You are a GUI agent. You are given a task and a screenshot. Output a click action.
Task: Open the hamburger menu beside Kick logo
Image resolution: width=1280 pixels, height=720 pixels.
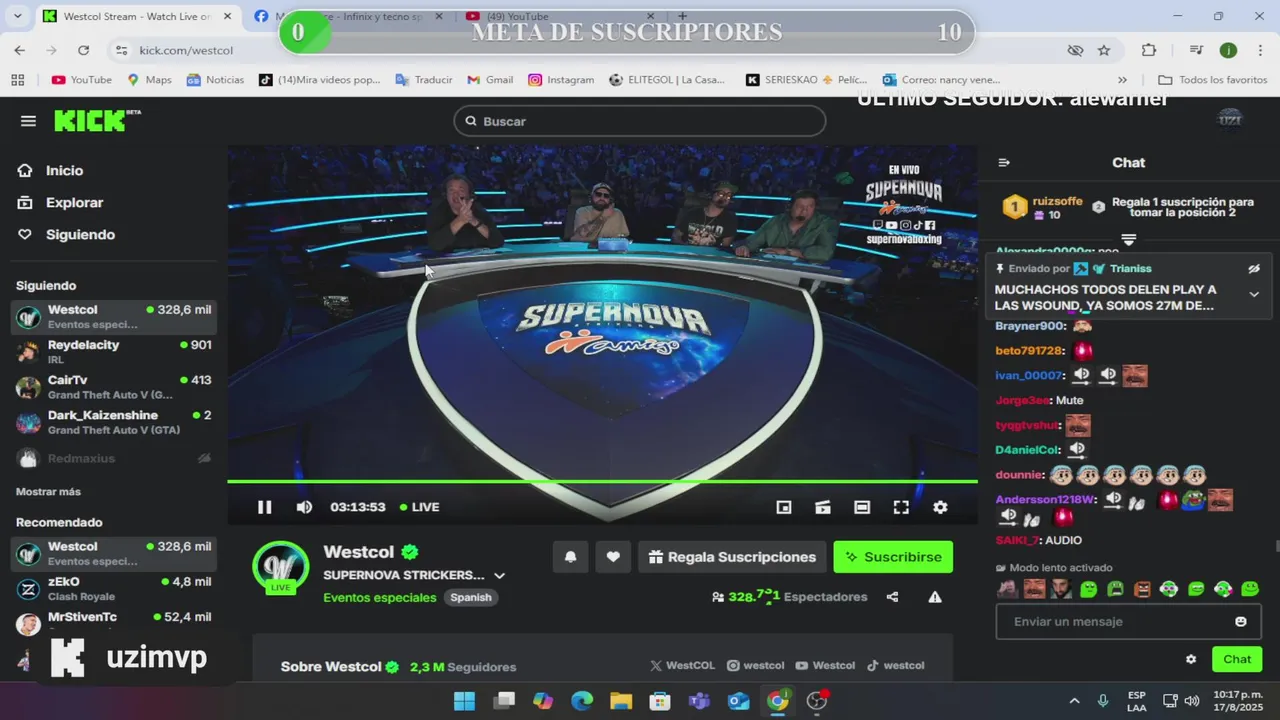pyautogui.click(x=28, y=121)
